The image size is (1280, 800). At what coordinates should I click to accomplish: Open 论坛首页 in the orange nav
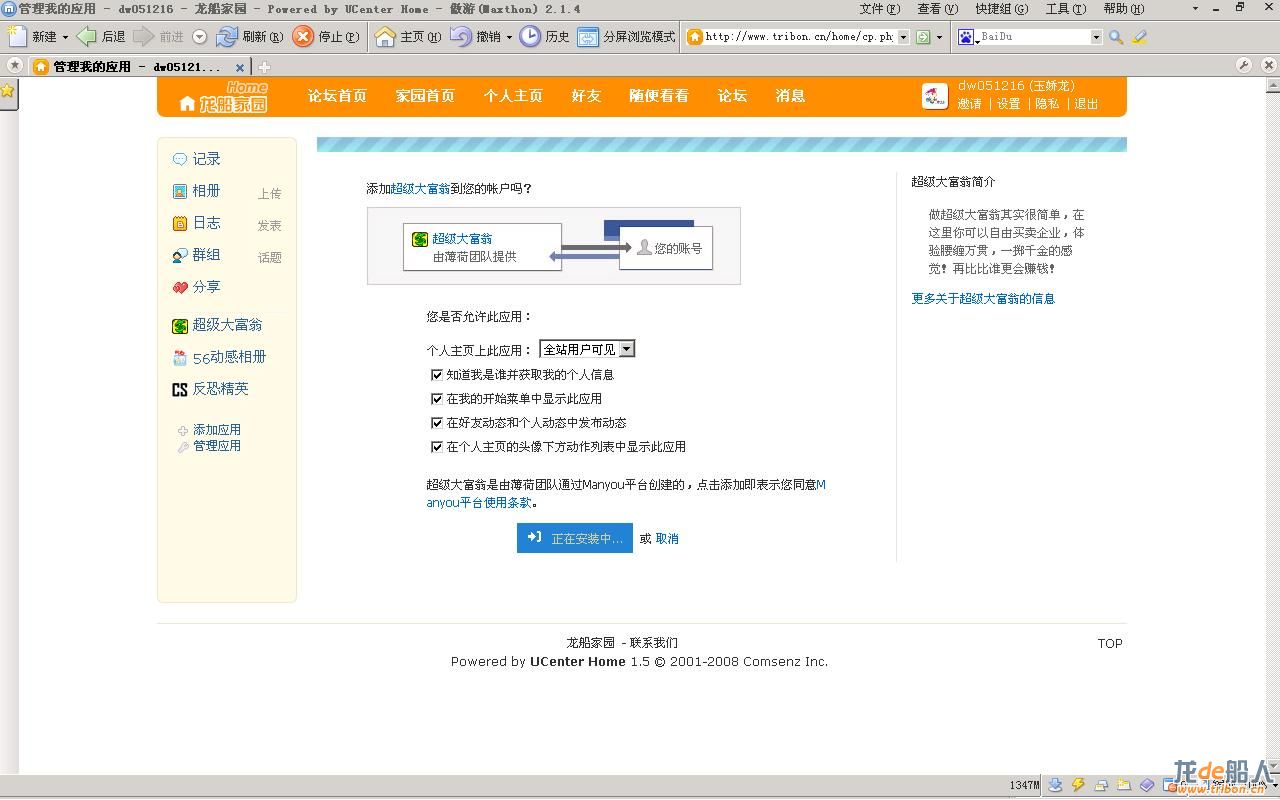(337, 96)
